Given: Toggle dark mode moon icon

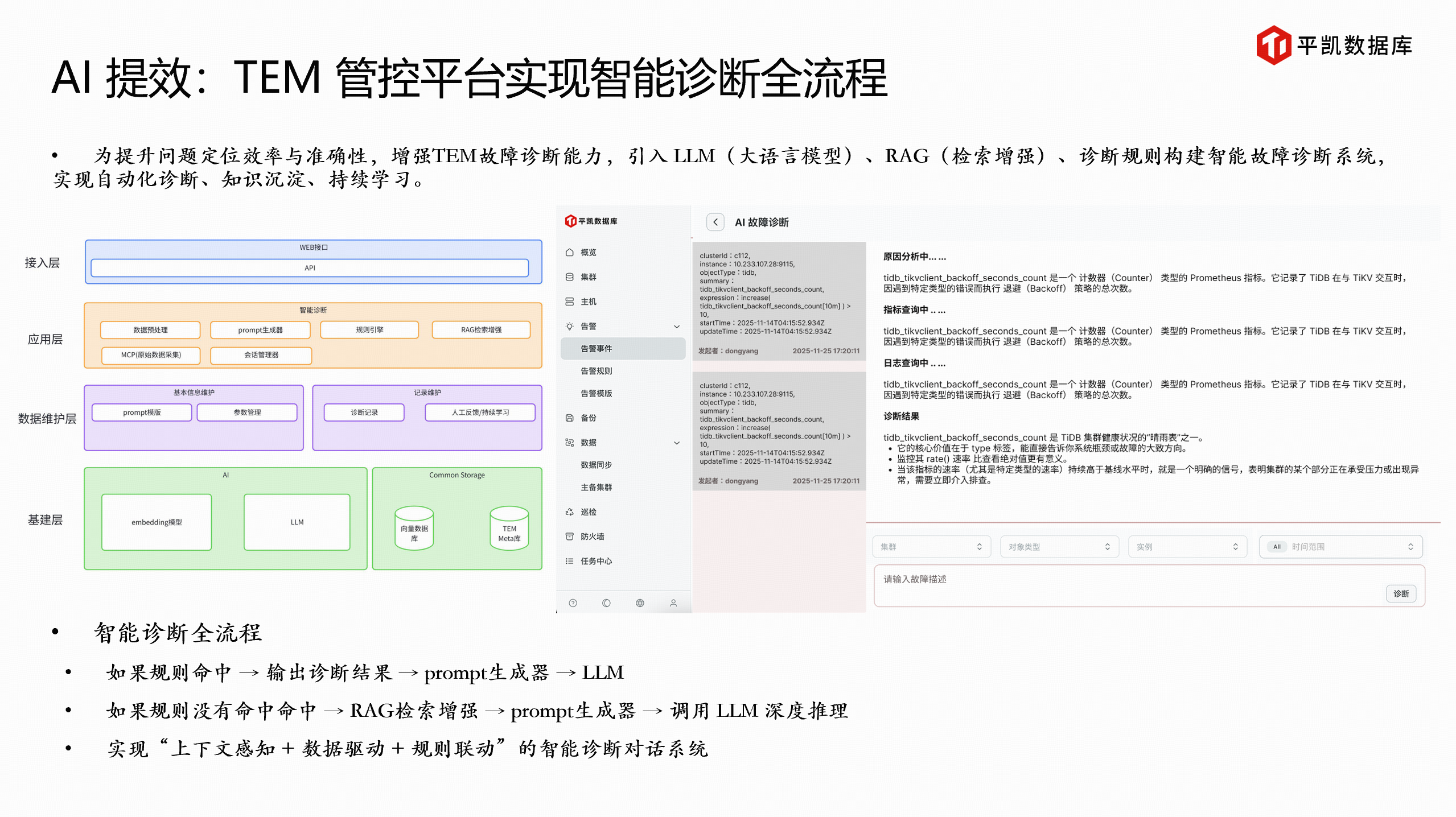Looking at the screenshot, I should 606,603.
